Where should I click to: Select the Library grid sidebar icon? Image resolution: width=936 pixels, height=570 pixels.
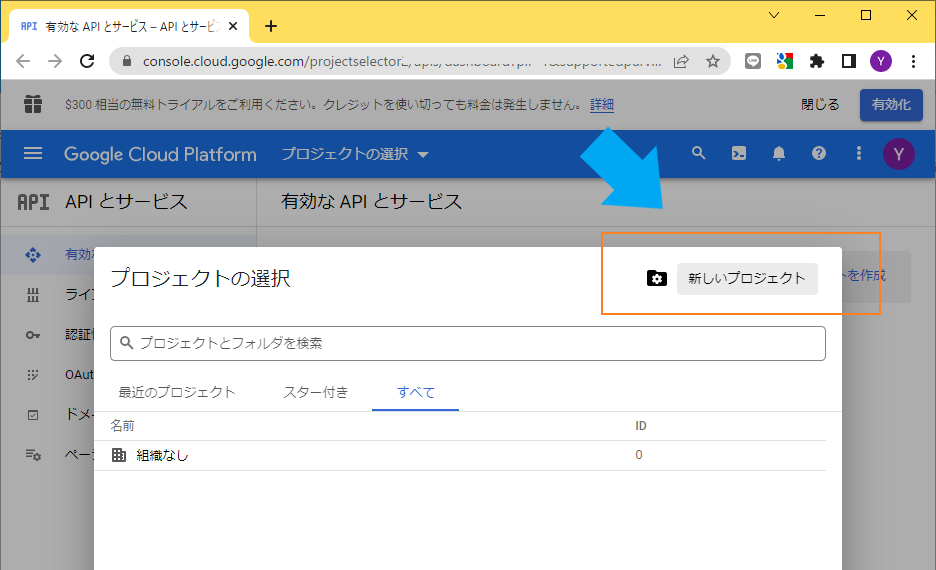(x=33, y=295)
